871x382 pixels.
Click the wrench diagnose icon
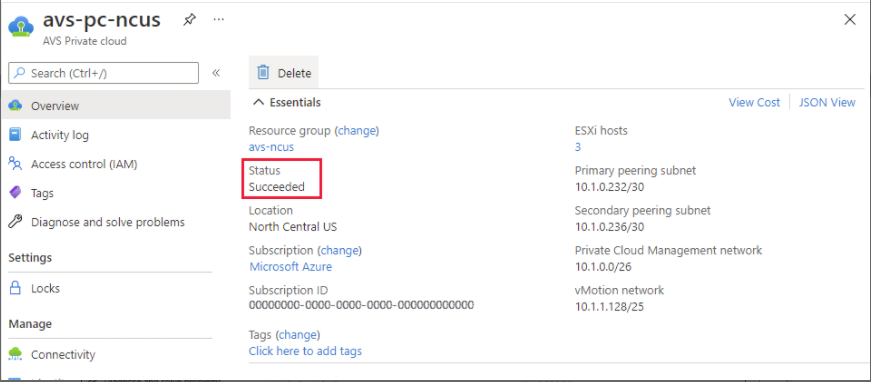point(15,222)
